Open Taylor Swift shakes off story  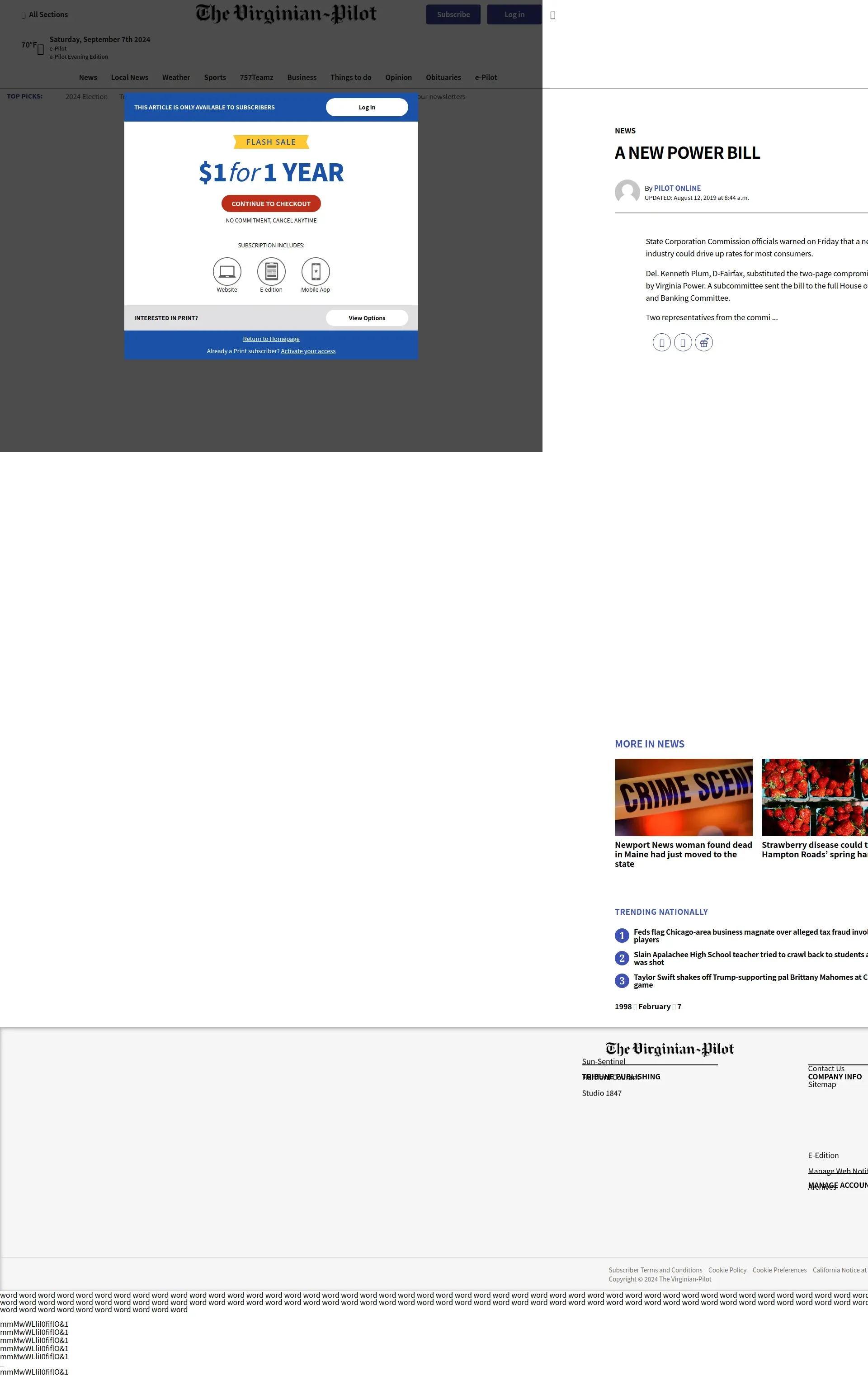click(750, 981)
